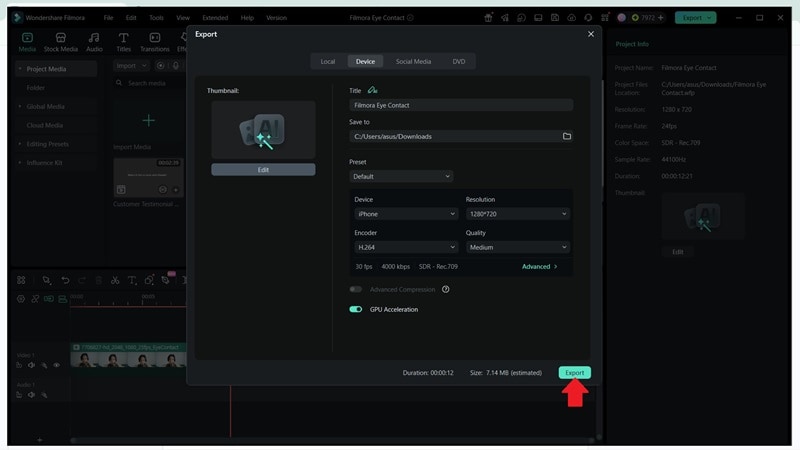800x450 pixels.
Task: Select the Device export tab
Action: click(365, 61)
